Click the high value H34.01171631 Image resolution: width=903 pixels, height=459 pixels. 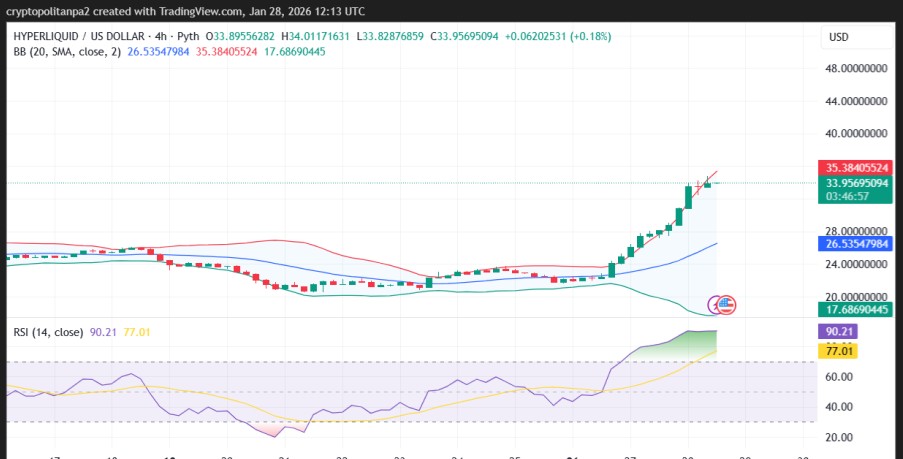315,36
